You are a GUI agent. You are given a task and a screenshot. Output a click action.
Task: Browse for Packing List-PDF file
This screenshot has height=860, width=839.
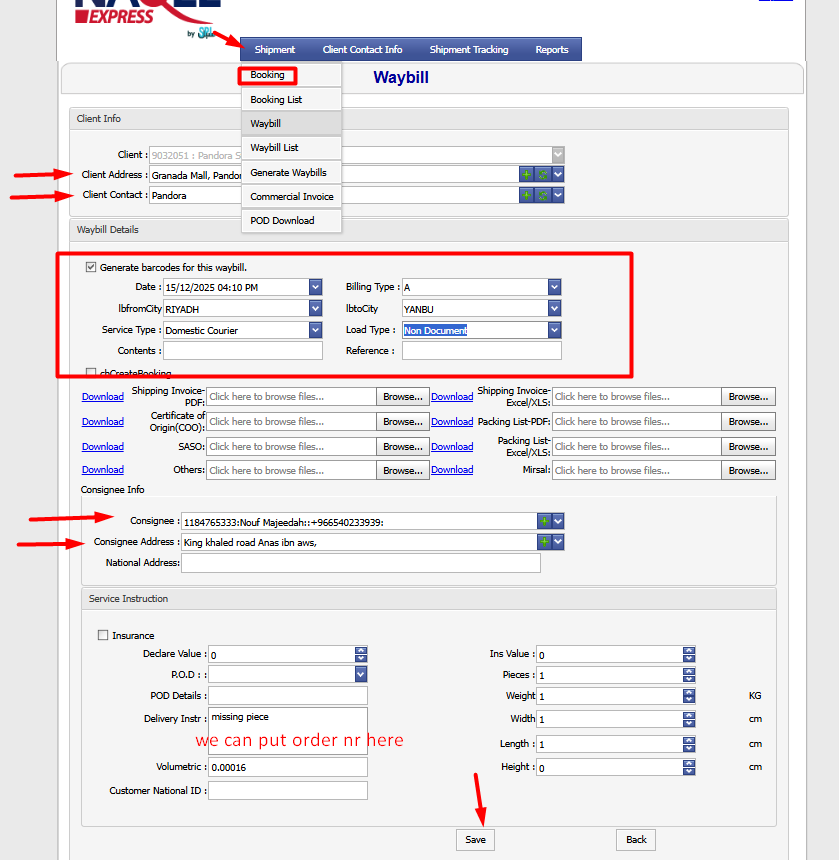pos(748,422)
